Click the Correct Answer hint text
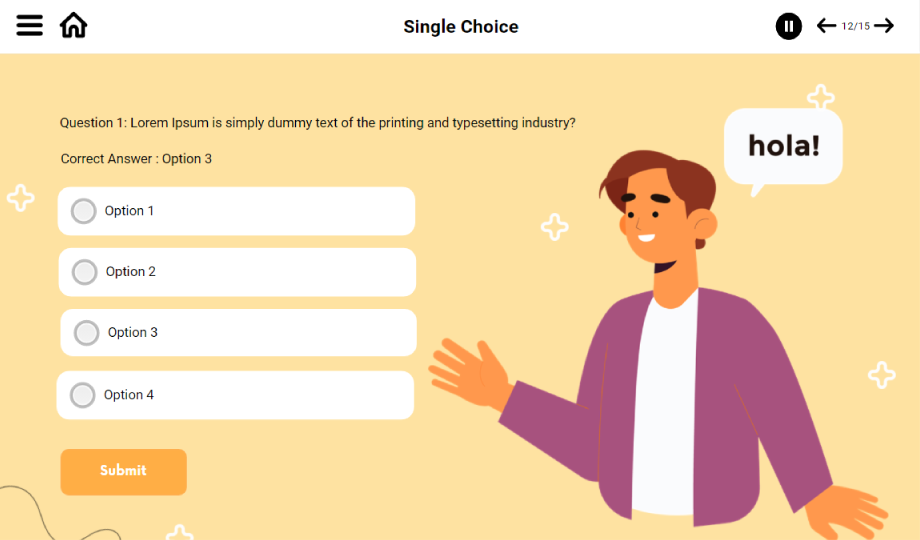Screen dimensions: 920x540 (136, 159)
